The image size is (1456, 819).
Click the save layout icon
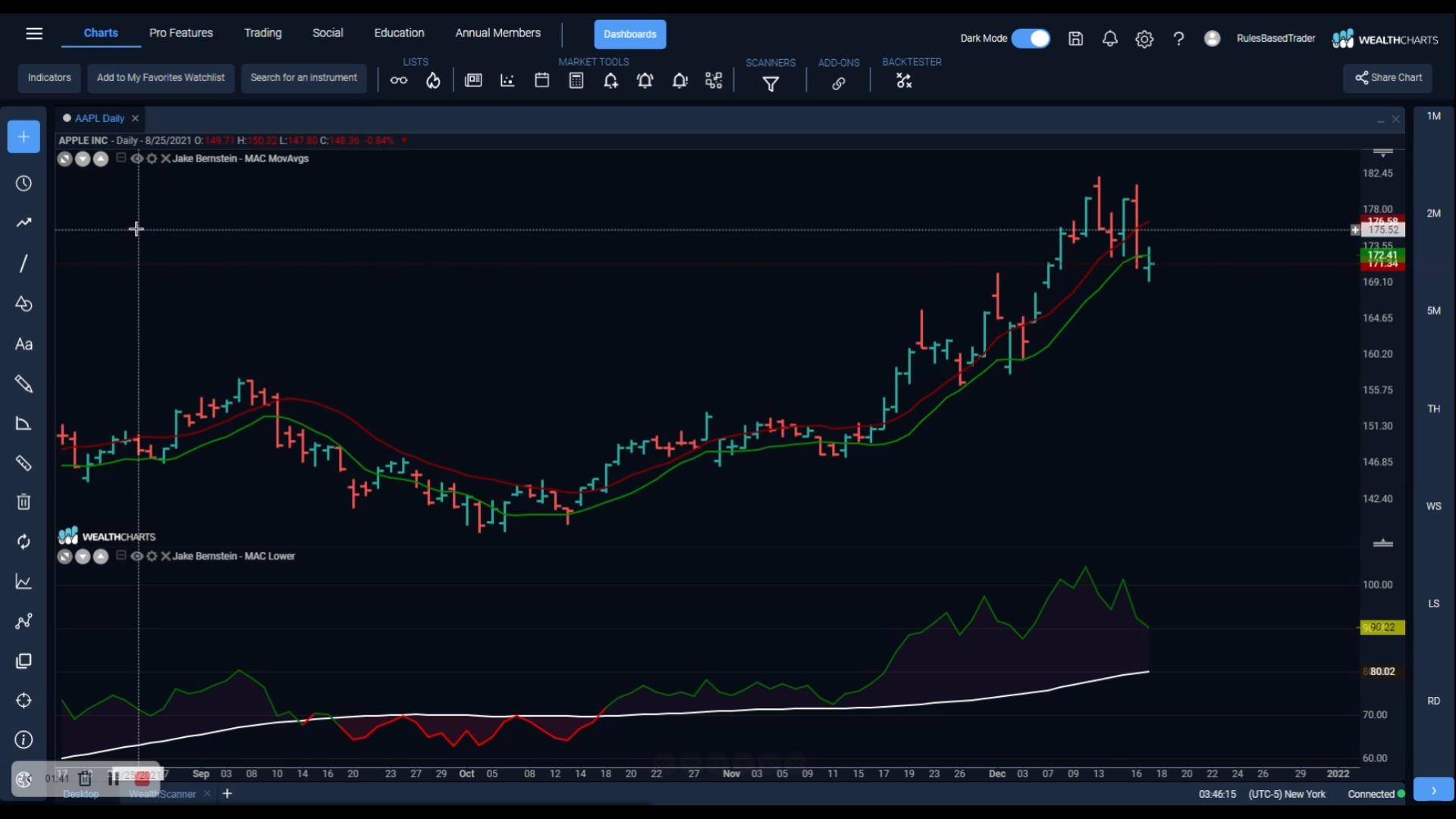pos(1075,39)
